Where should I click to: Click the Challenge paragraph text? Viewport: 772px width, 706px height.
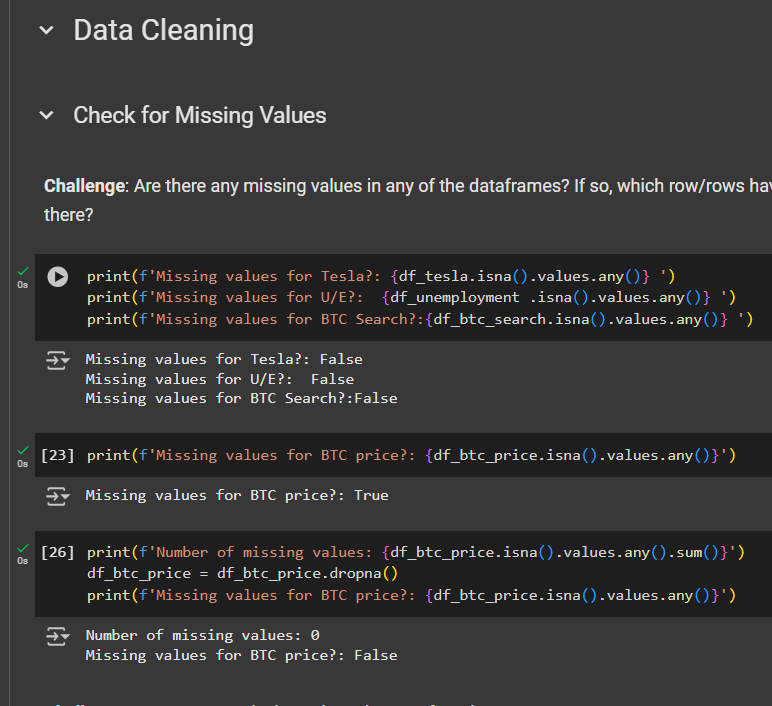408,200
